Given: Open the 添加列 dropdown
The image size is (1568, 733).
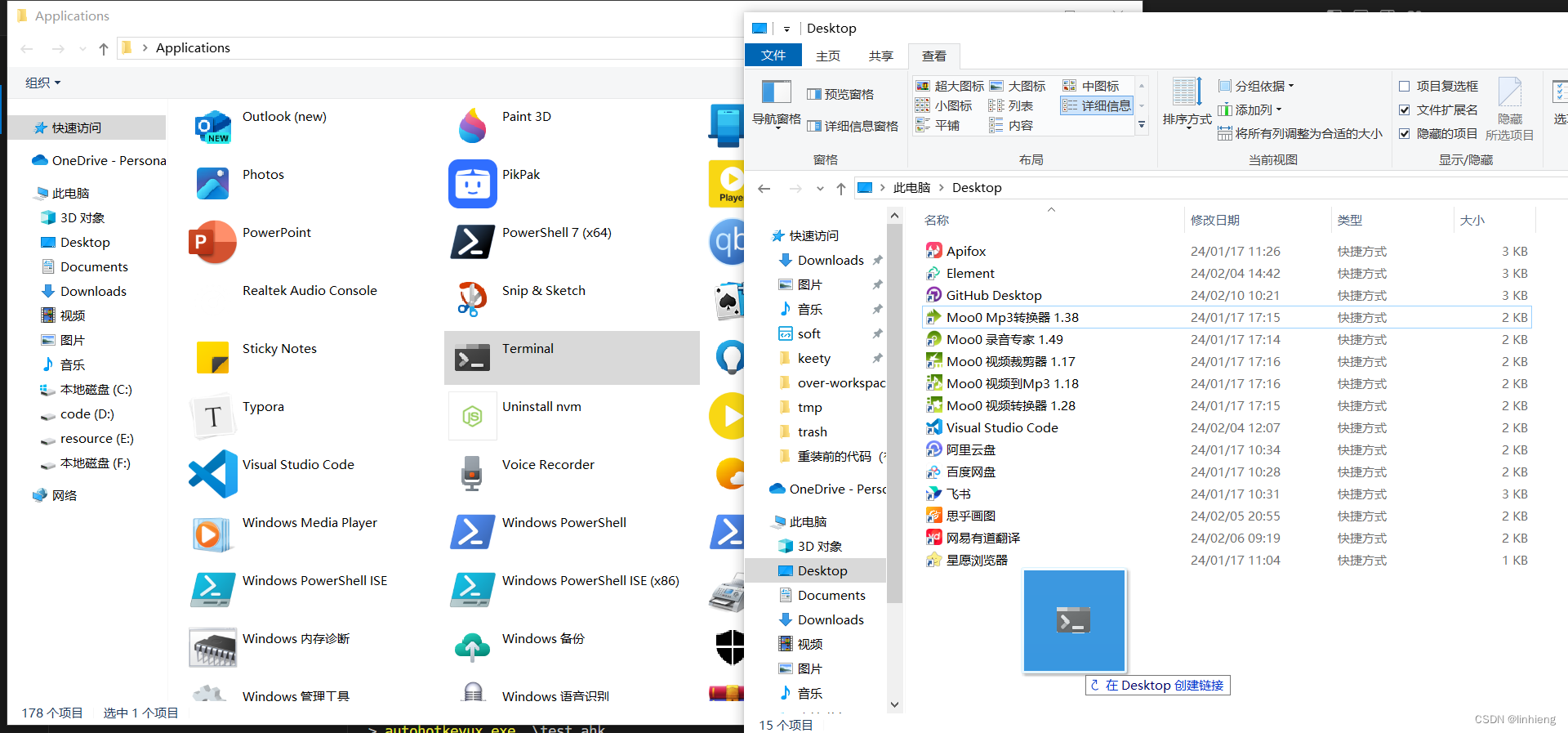Looking at the screenshot, I should 1249,110.
